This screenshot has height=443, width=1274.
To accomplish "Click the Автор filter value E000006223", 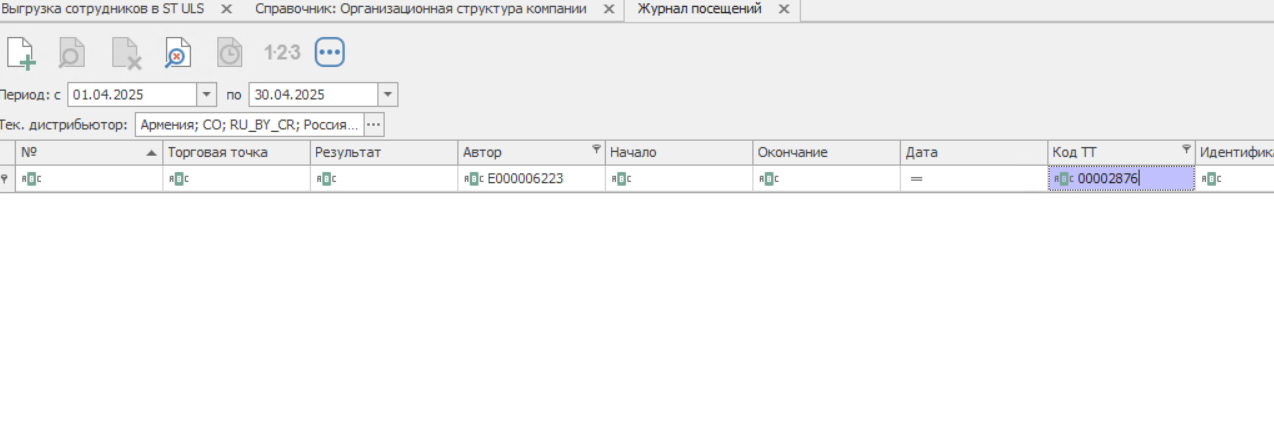I will [527, 179].
